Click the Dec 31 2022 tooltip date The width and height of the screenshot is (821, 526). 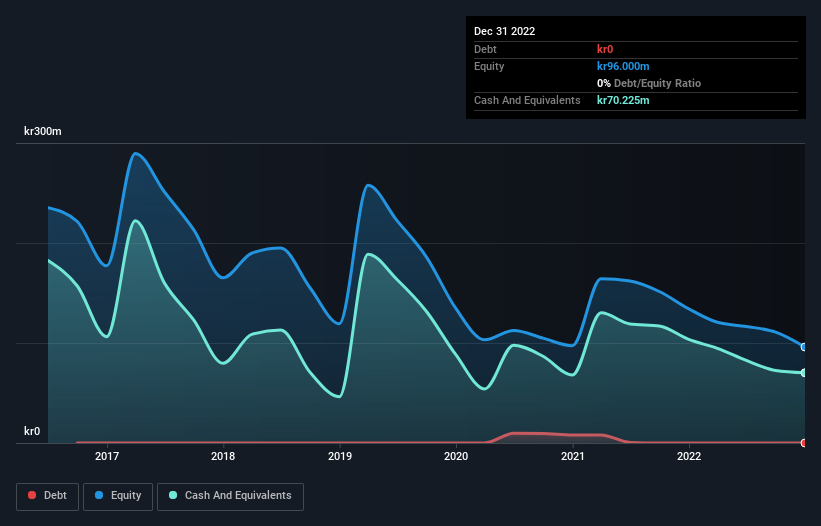point(505,31)
